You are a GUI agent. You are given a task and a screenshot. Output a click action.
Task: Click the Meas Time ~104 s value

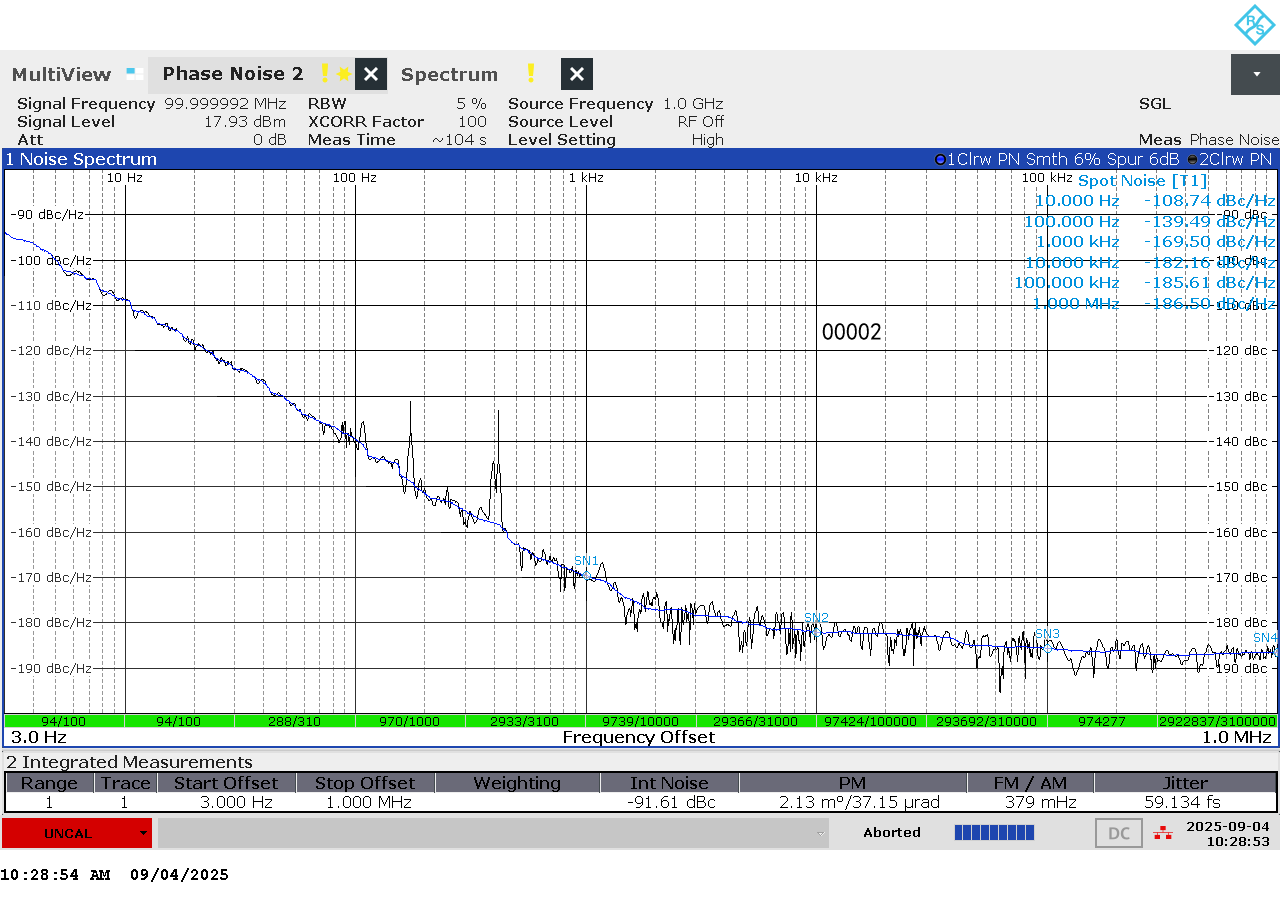point(459,140)
